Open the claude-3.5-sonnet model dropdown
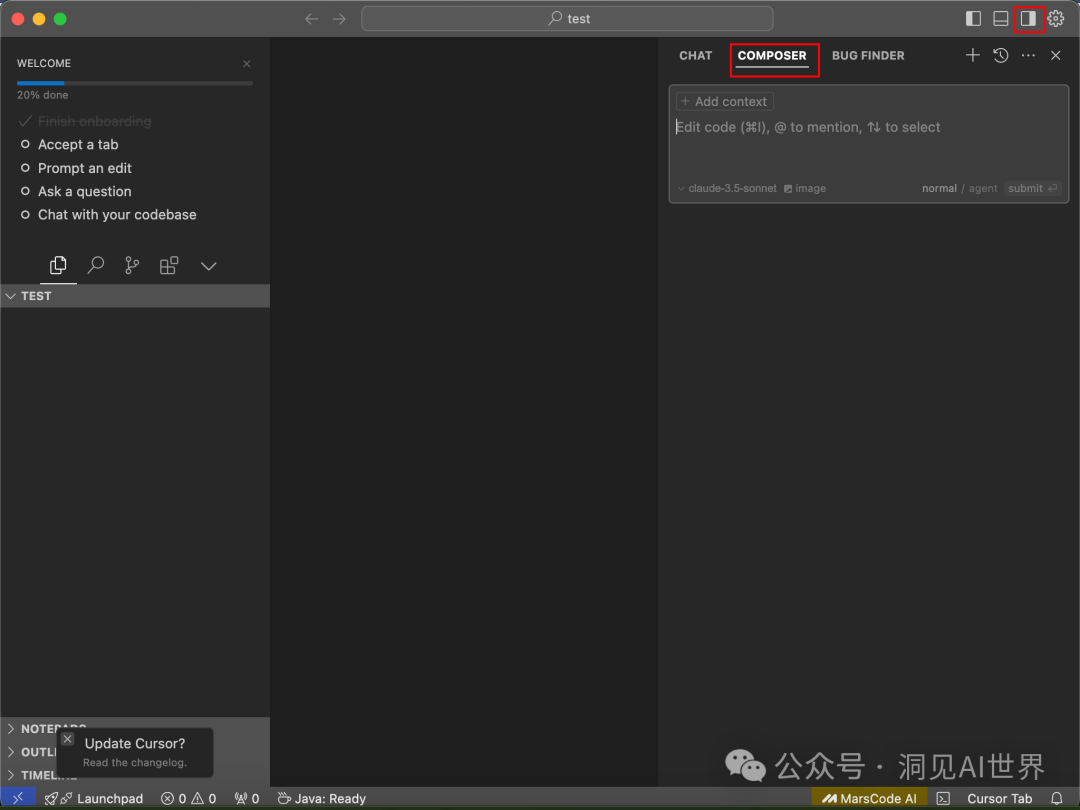The height and width of the screenshot is (810, 1080). point(727,188)
